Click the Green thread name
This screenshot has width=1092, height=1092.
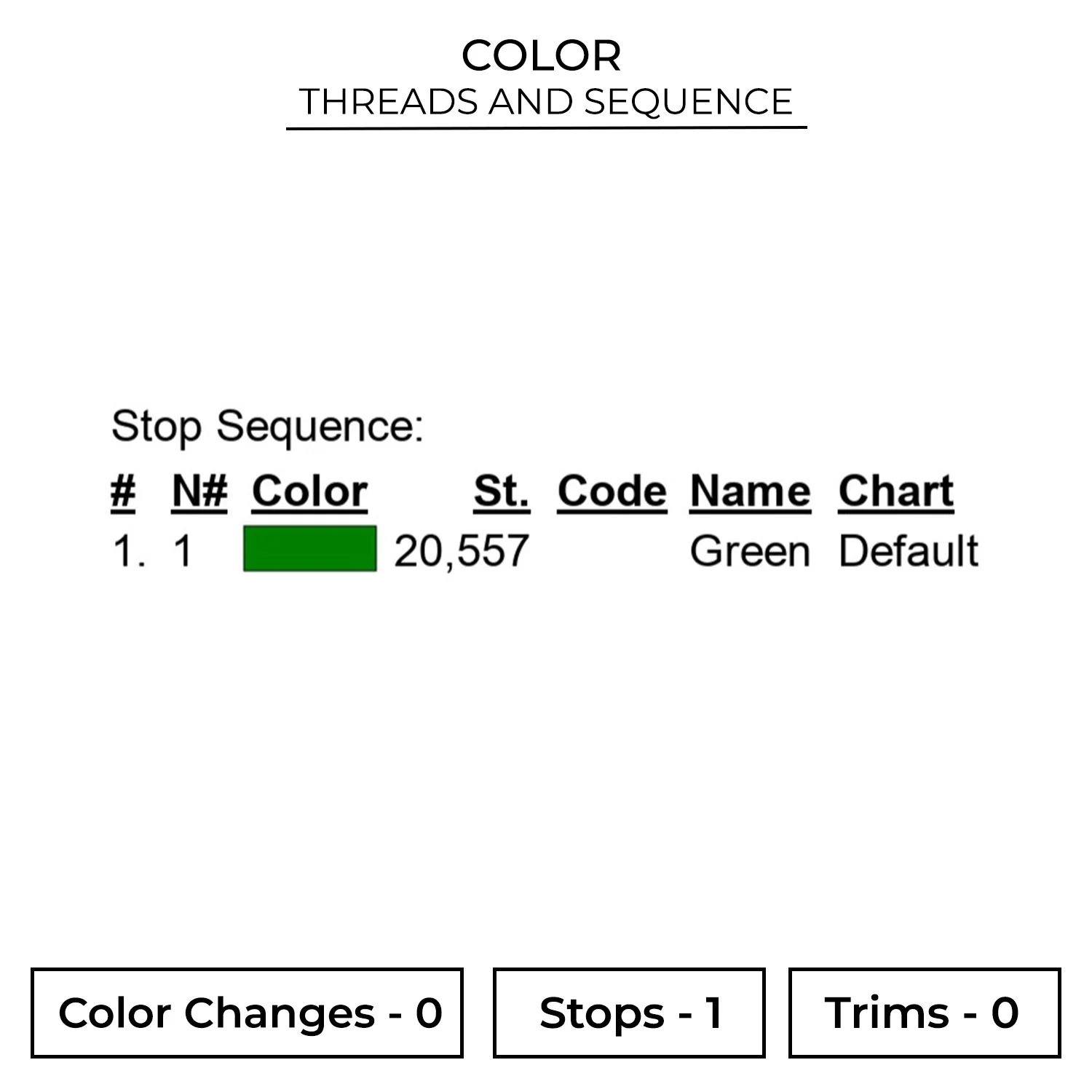pos(750,551)
